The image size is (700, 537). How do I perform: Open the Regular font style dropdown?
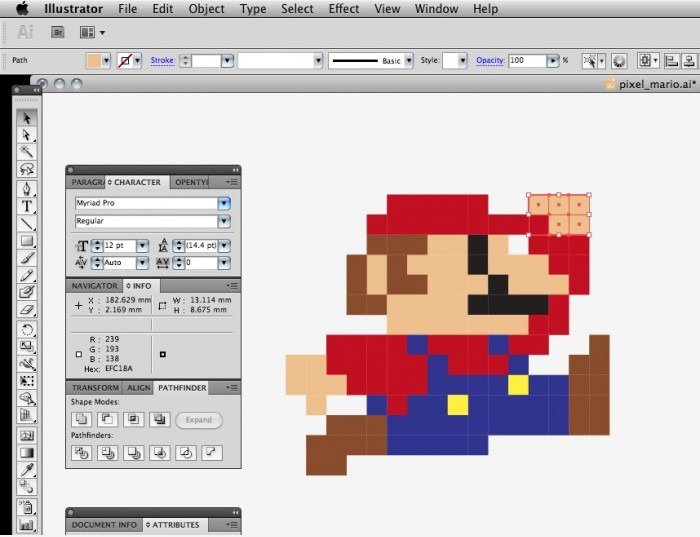click(x=224, y=221)
